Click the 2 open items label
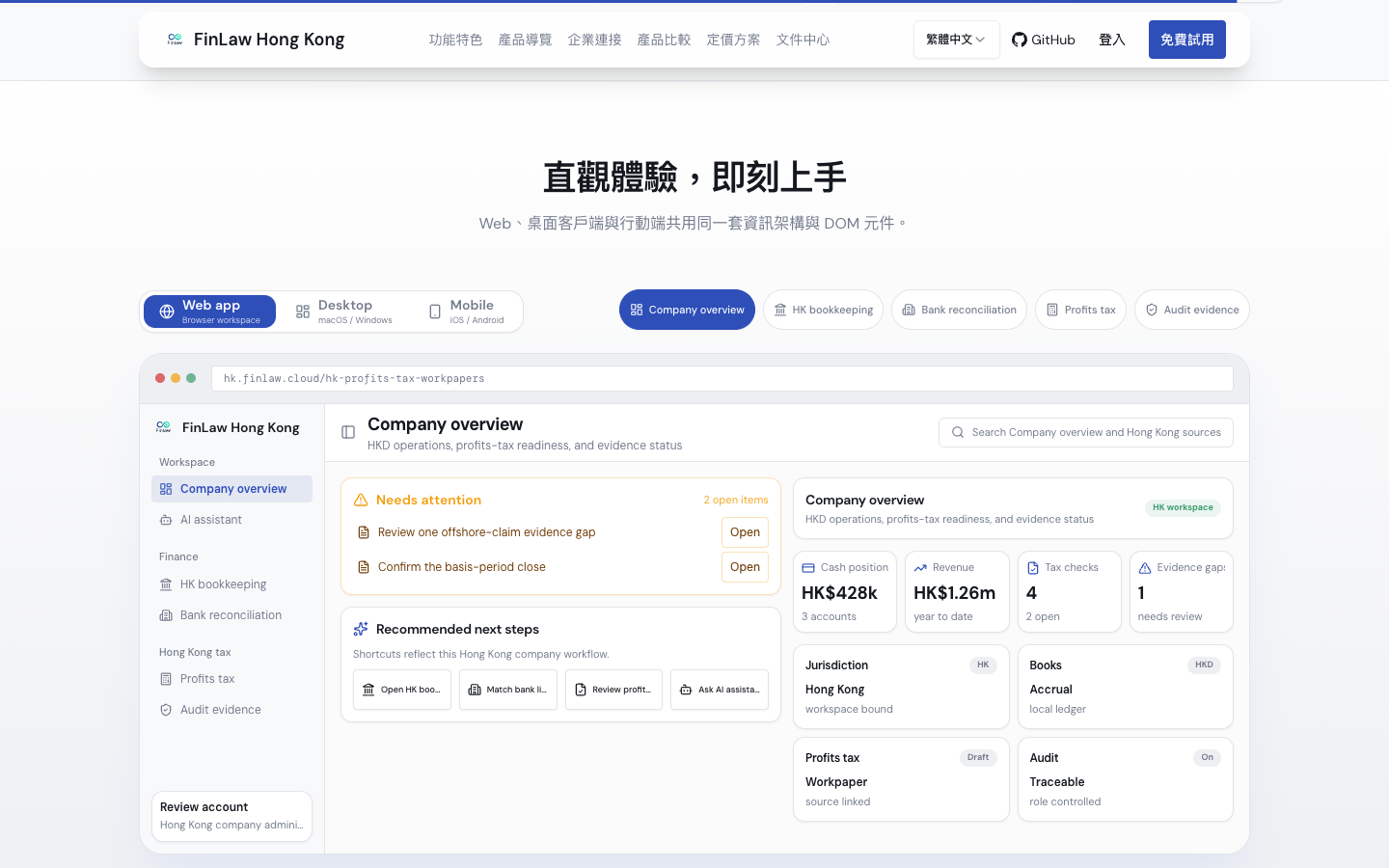1389x868 pixels. [x=736, y=500]
